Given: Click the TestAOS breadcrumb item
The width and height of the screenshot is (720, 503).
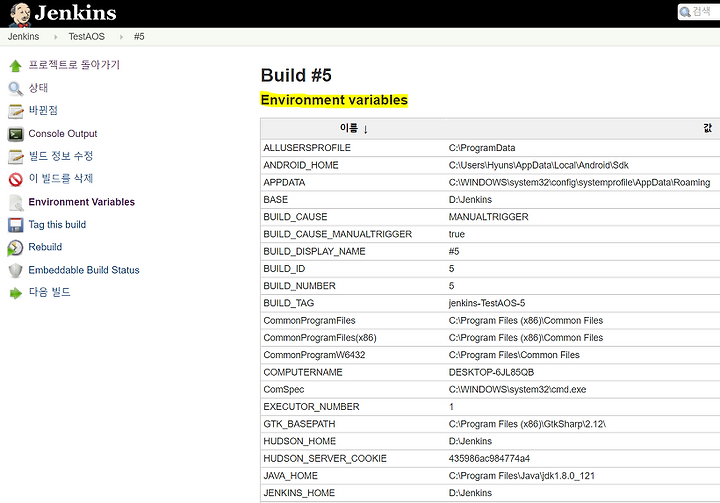Looking at the screenshot, I should tap(87, 36).
